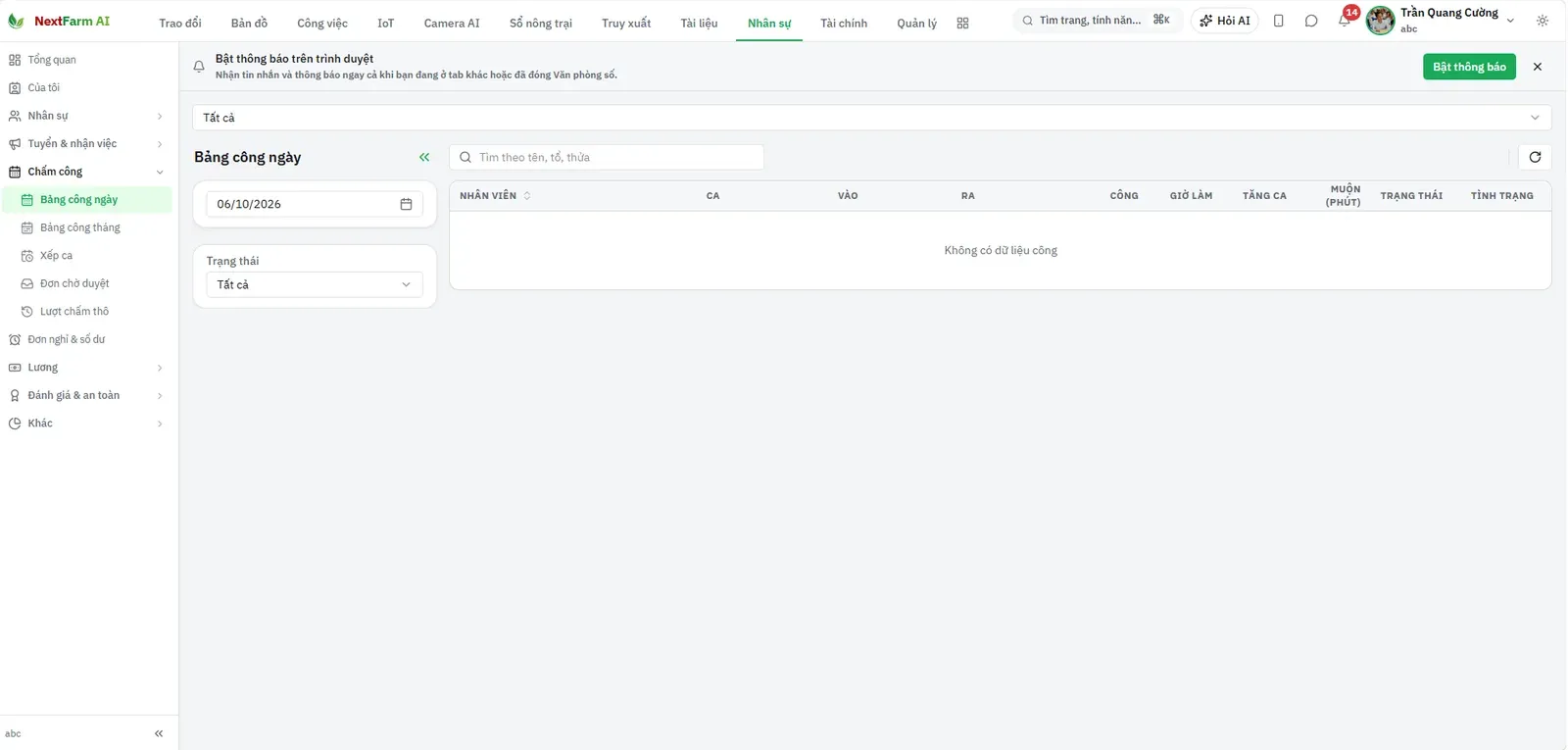This screenshot has width=1568, height=750.
Task: Click the employee search field
Action: tap(607, 157)
